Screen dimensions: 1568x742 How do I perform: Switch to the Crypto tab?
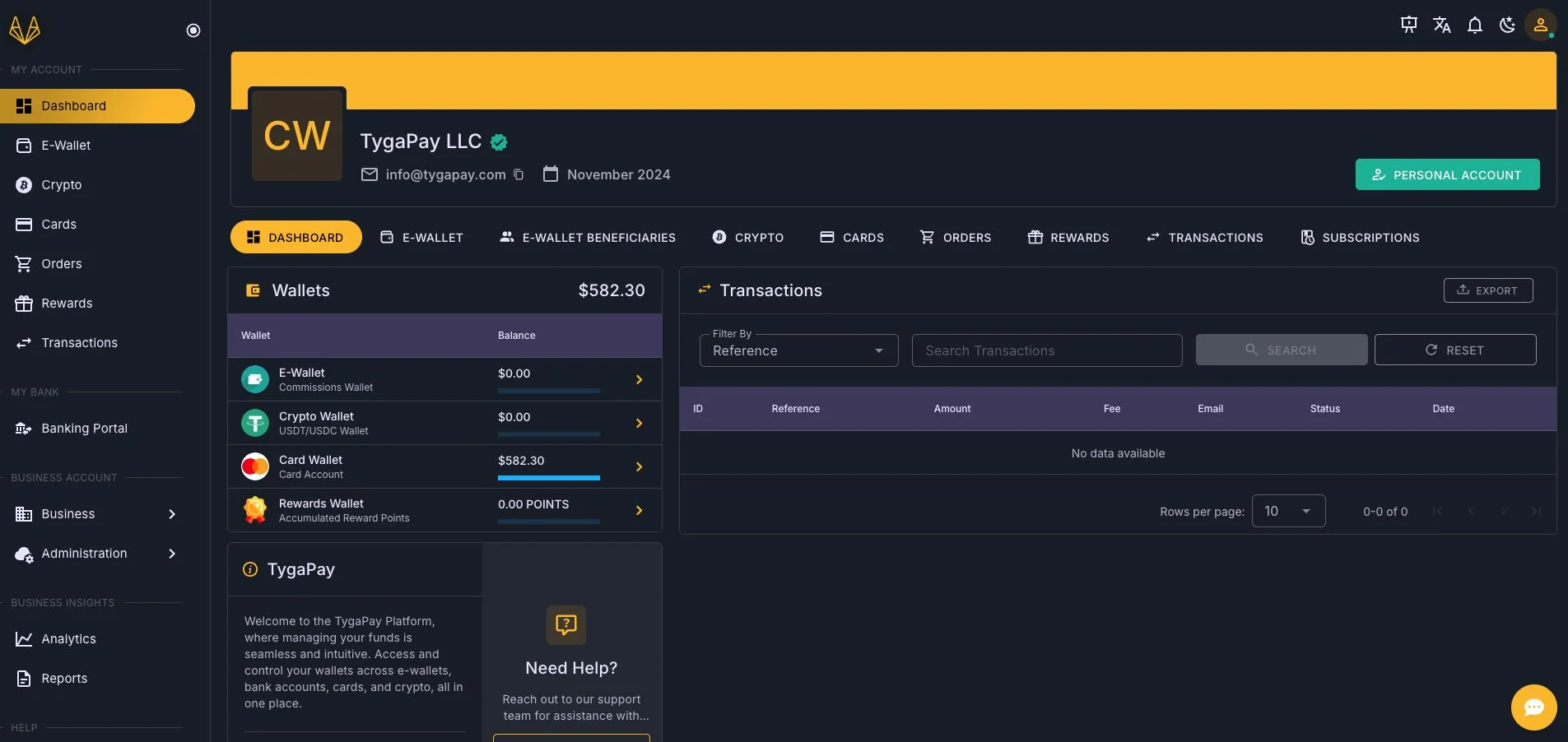(x=748, y=238)
